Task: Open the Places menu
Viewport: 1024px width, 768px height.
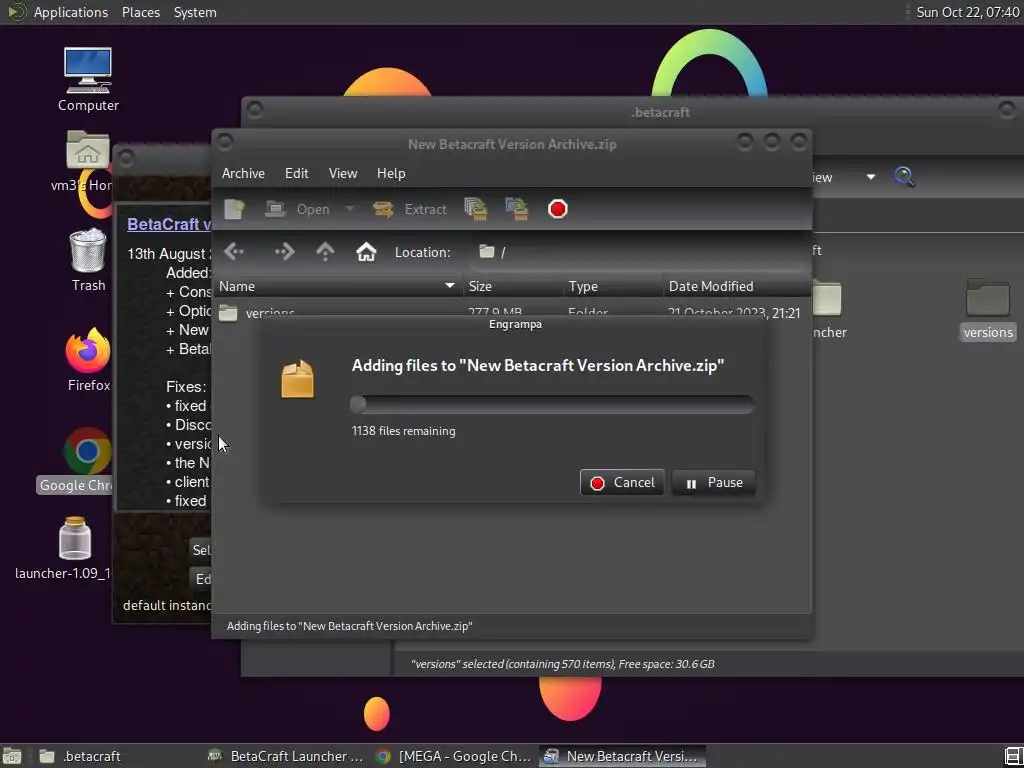Action: point(140,12)
